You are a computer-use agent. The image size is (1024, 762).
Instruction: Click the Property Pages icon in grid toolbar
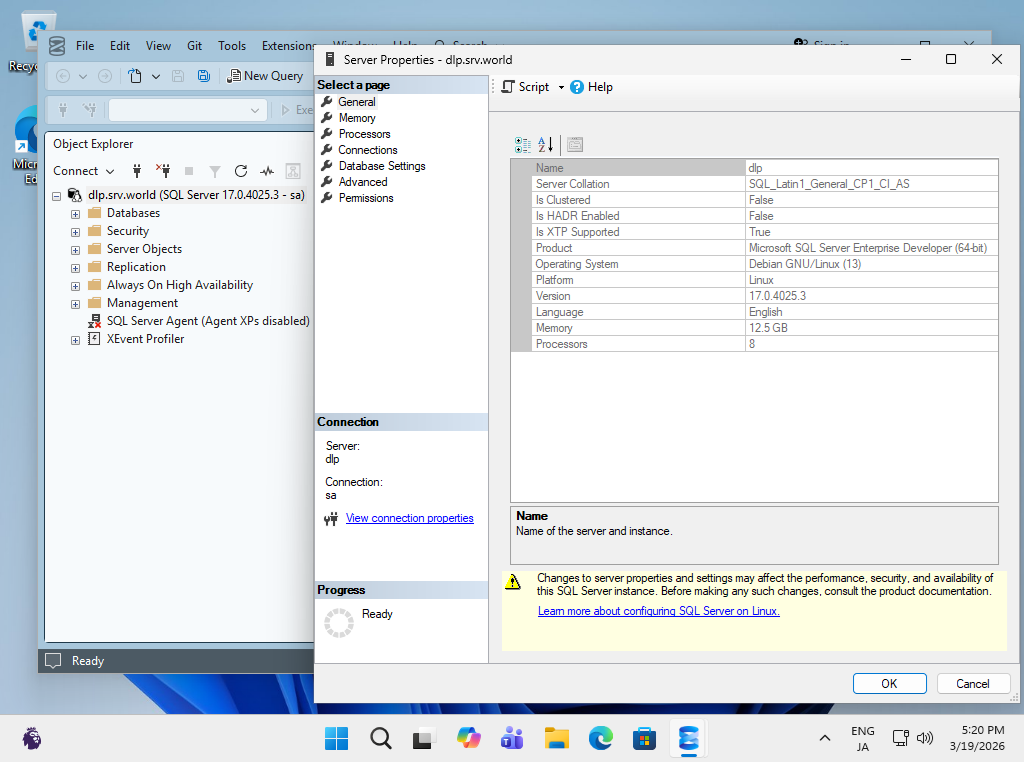575,144
